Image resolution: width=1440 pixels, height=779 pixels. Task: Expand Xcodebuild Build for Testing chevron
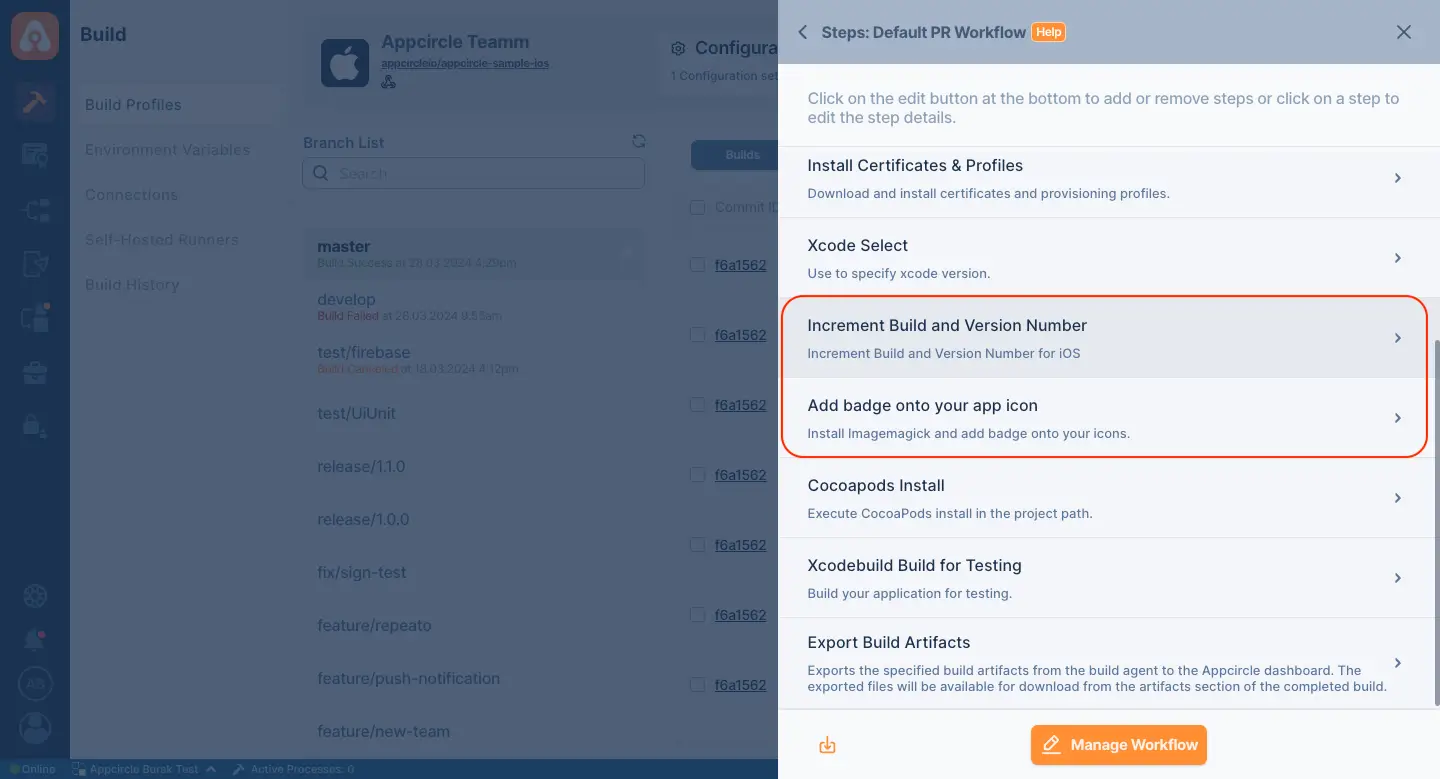point(1398,578)
